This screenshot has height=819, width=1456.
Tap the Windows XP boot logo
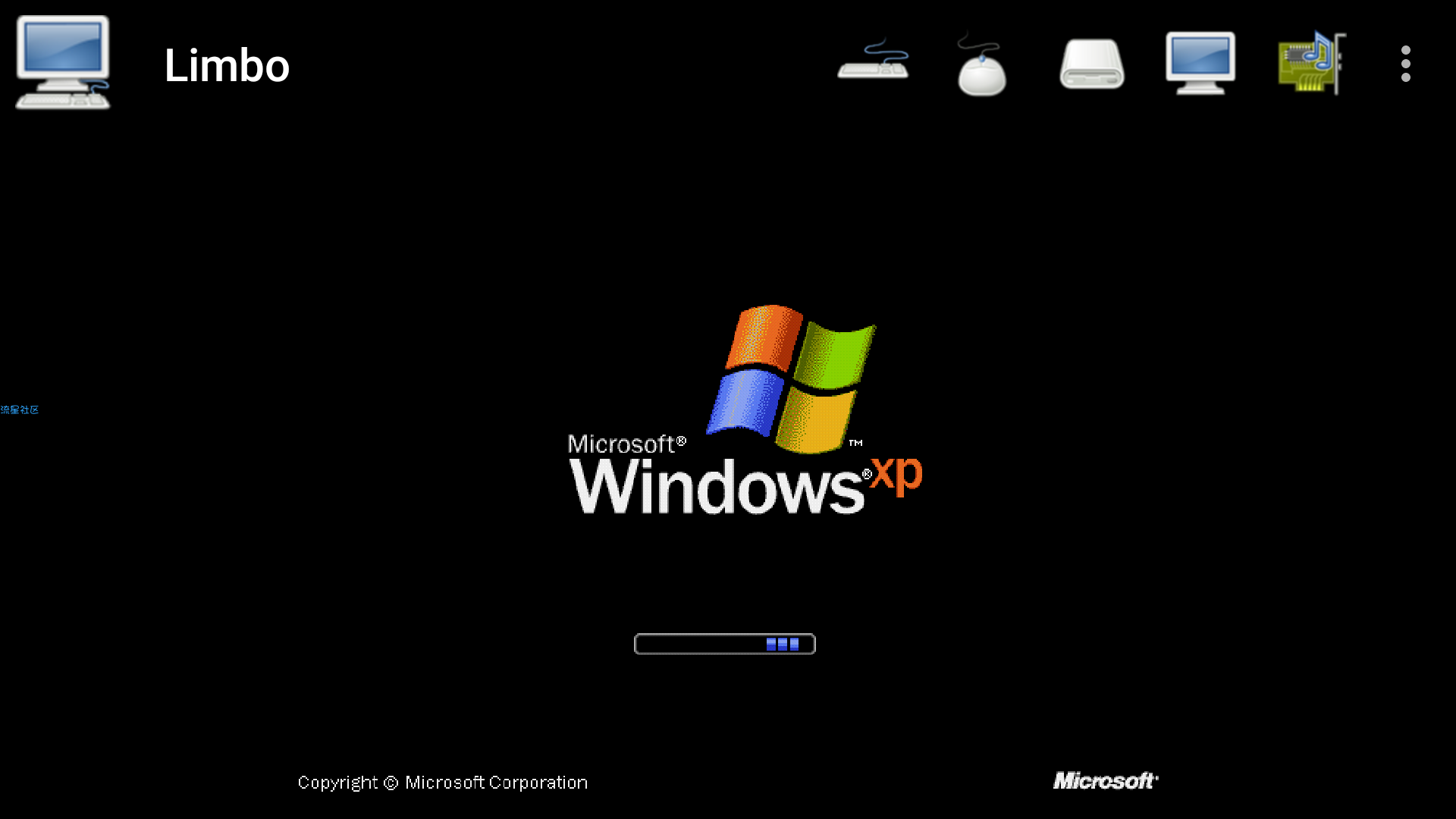[x=745, y=409]
